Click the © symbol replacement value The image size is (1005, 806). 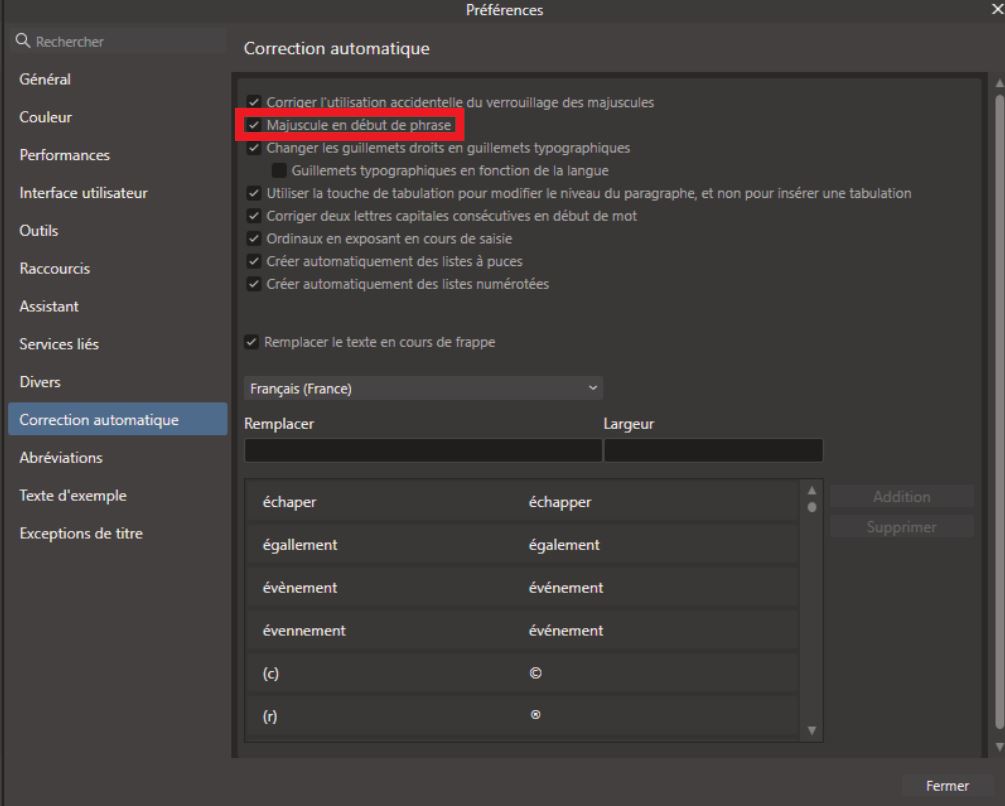536,673
